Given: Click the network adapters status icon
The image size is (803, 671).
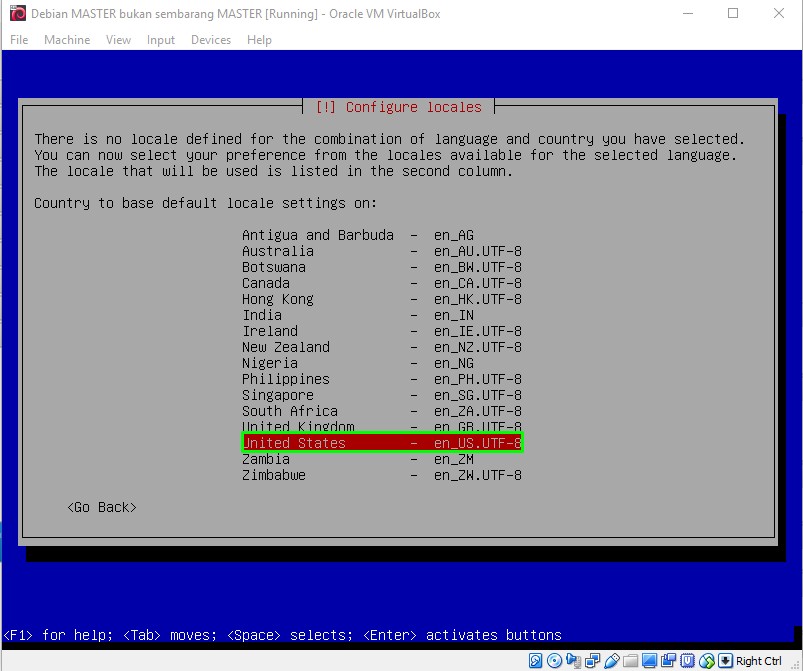Looking at the screenshot, I should click(593, 661).
